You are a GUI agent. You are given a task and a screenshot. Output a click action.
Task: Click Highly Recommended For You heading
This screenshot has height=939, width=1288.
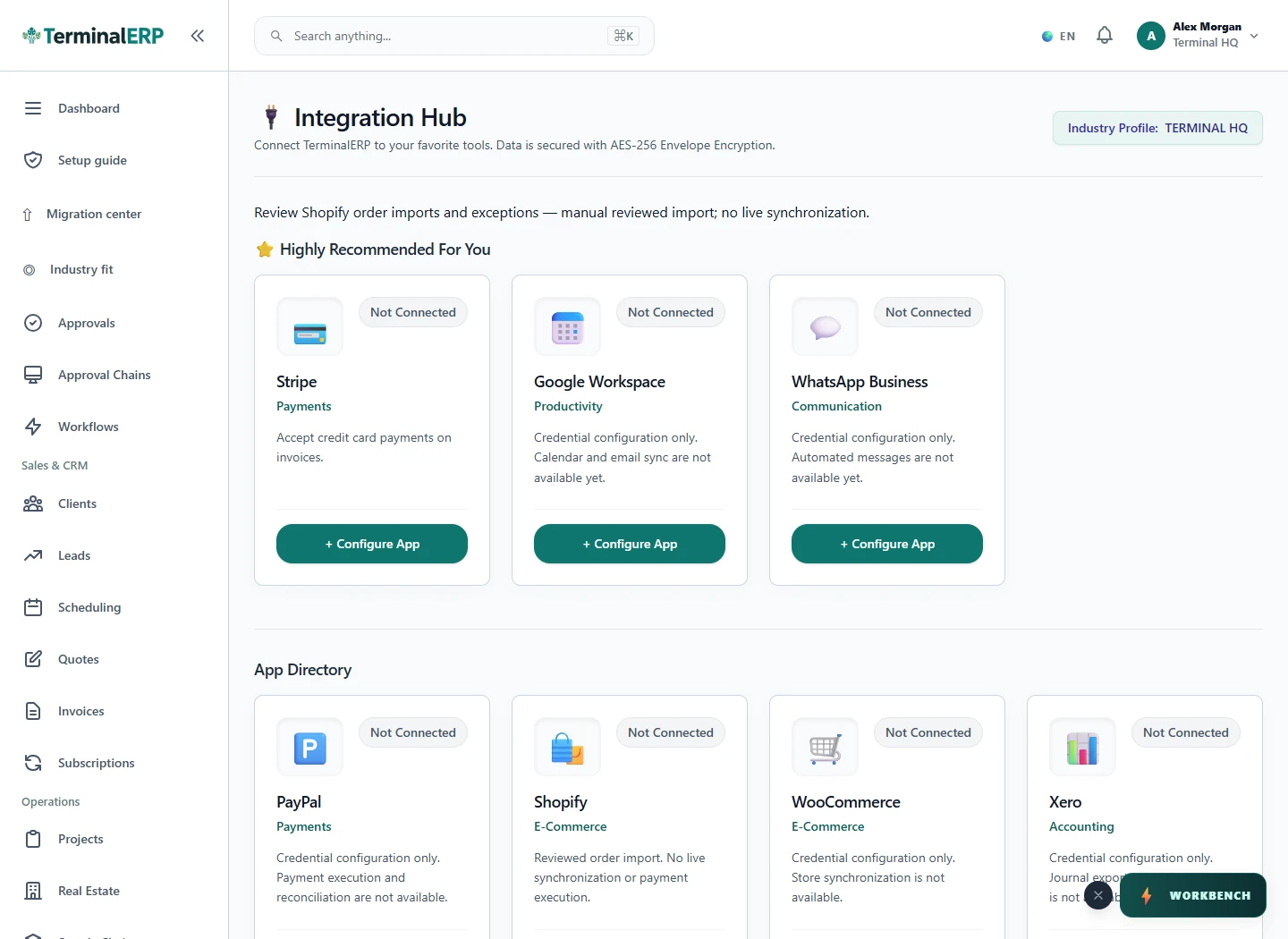click(385, 250)
